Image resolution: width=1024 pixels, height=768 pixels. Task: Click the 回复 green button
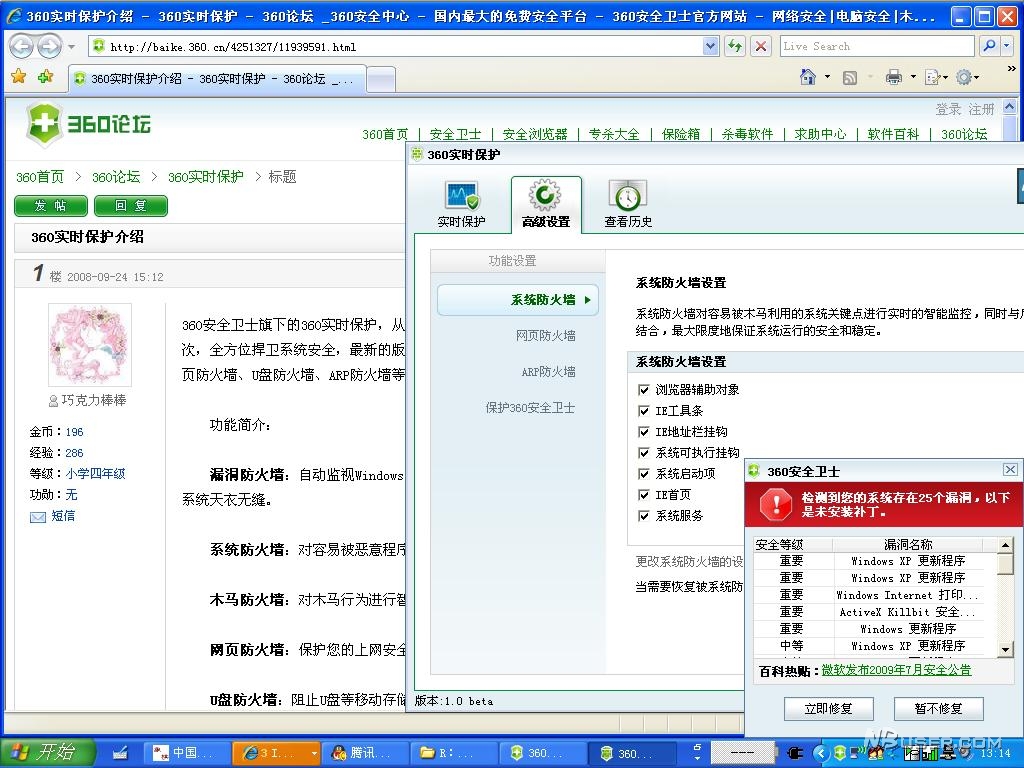(x=131, y=206)
